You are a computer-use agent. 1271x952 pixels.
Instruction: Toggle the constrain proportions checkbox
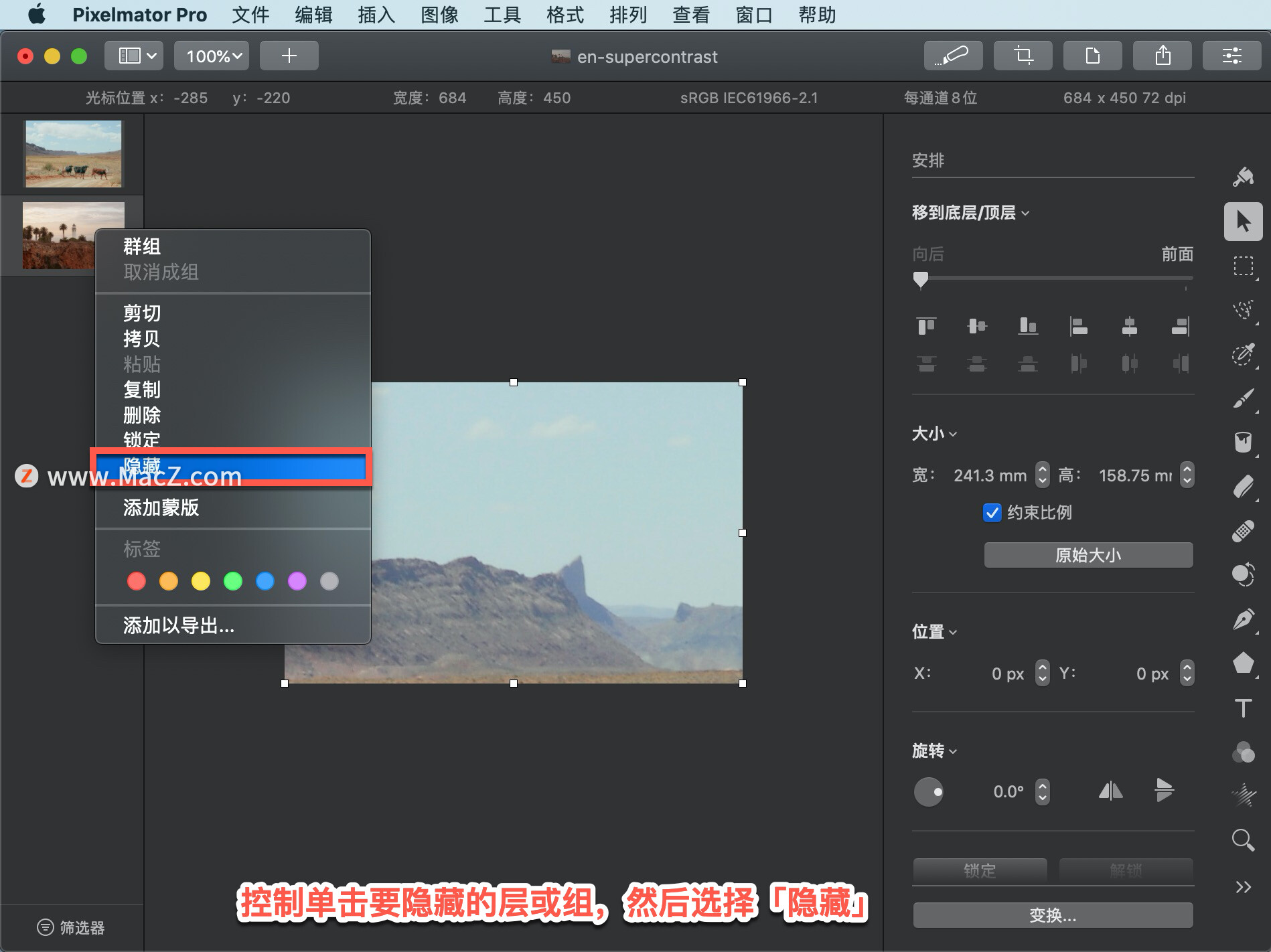(x=992, y=513)
